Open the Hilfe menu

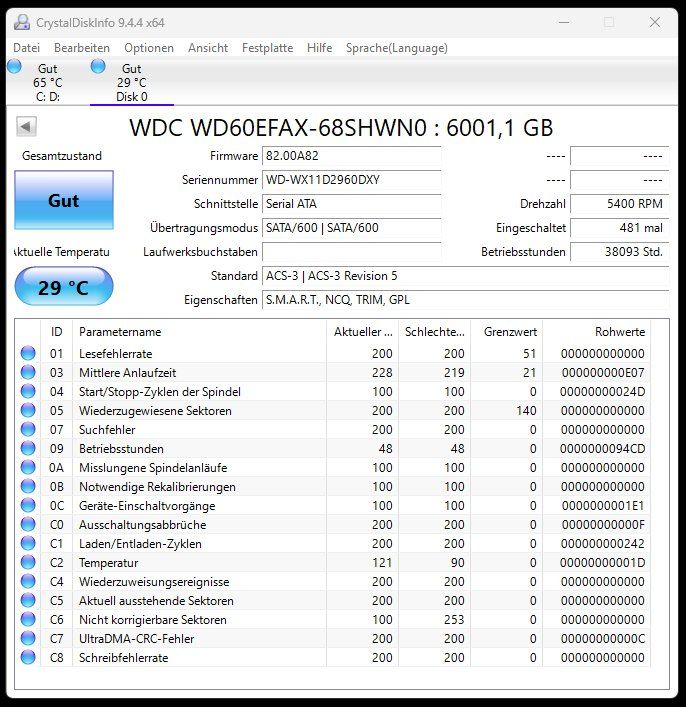pos(319,48)
